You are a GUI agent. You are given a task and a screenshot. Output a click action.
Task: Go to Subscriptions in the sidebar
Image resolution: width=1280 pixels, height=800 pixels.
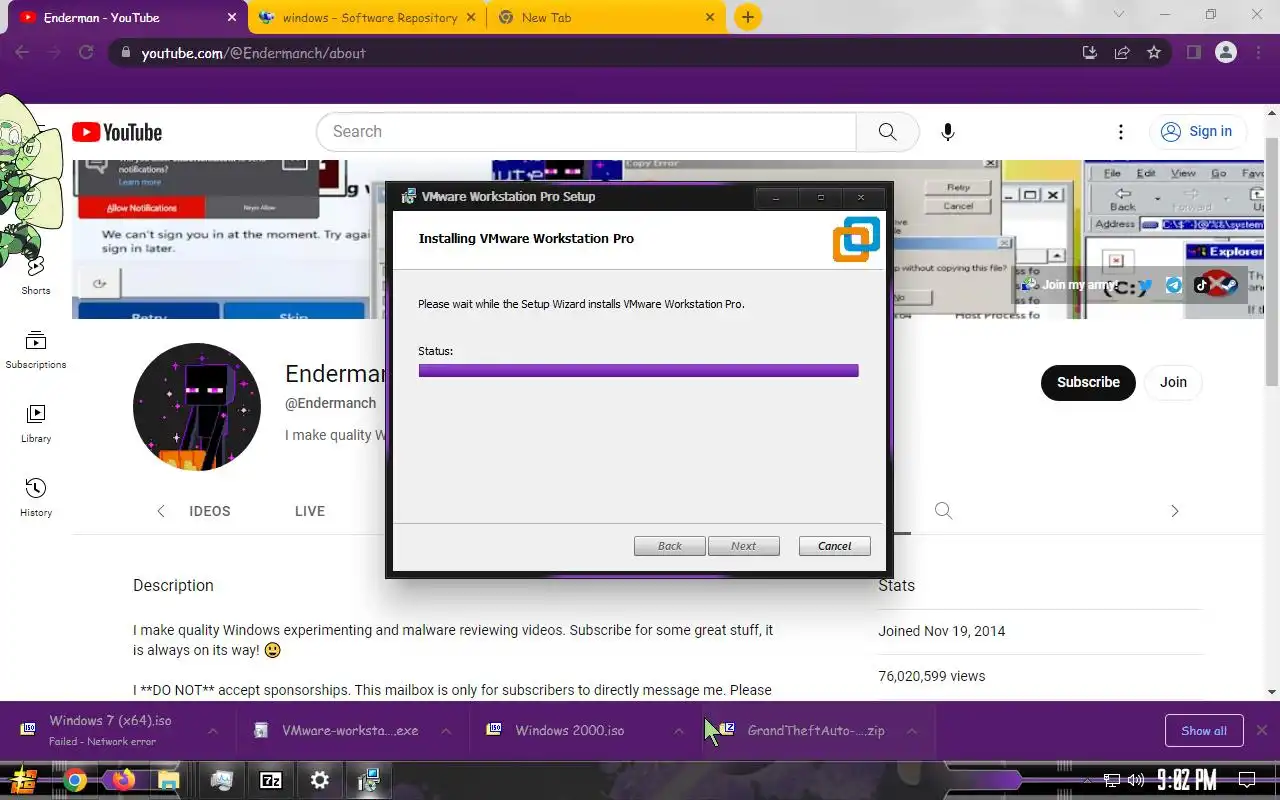pos(36,350)
